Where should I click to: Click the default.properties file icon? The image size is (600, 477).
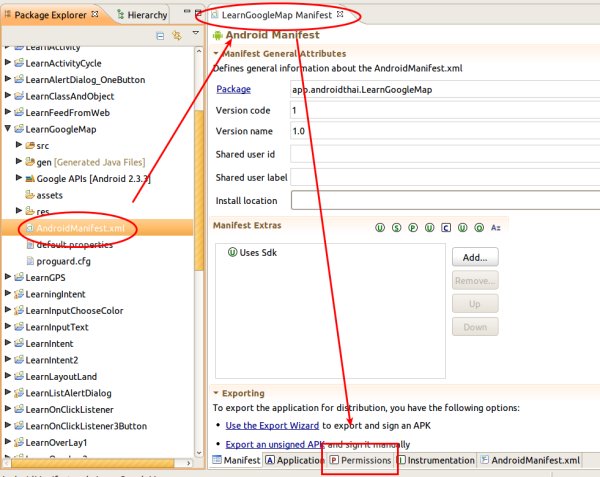point(30,244)
